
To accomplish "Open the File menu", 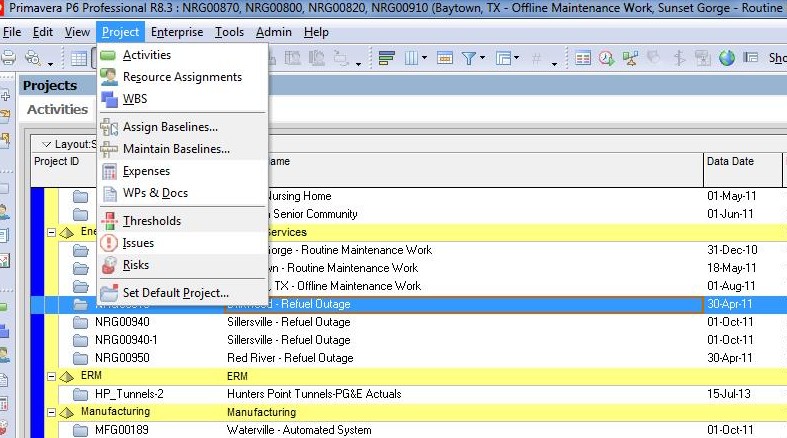I will [x=12, y=32].
